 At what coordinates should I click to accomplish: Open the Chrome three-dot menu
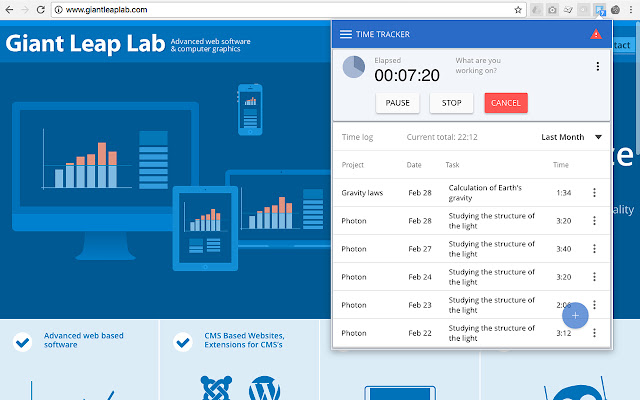(x=631, y=10)
